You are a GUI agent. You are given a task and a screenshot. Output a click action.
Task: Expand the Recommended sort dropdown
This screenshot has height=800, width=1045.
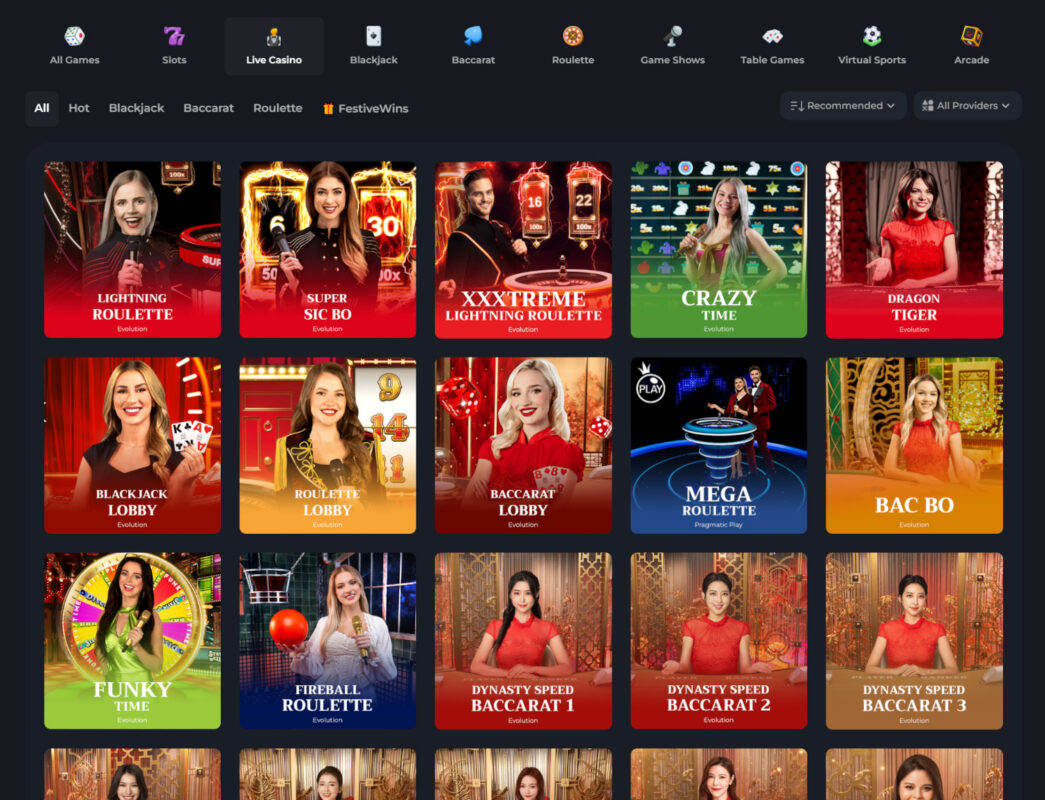(842, 106)
